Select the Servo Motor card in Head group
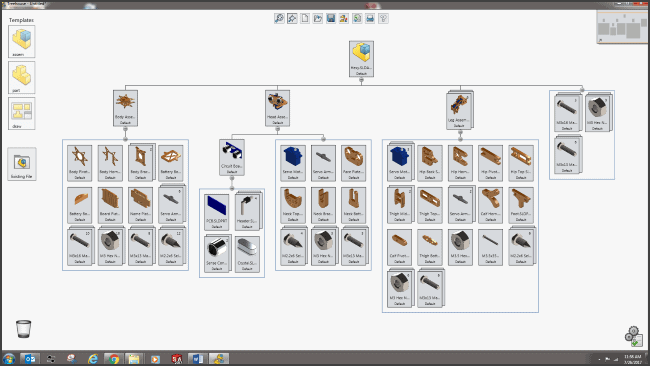Viewport: 650px width, 366px height. [x=293, y=163]
